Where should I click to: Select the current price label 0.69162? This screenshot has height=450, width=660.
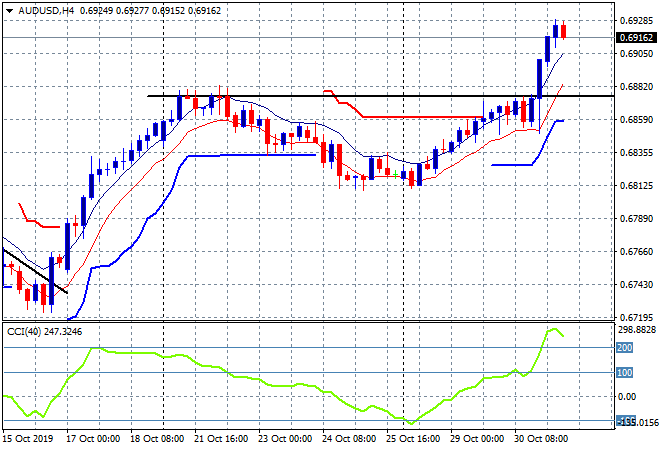(x=636, y=37)
